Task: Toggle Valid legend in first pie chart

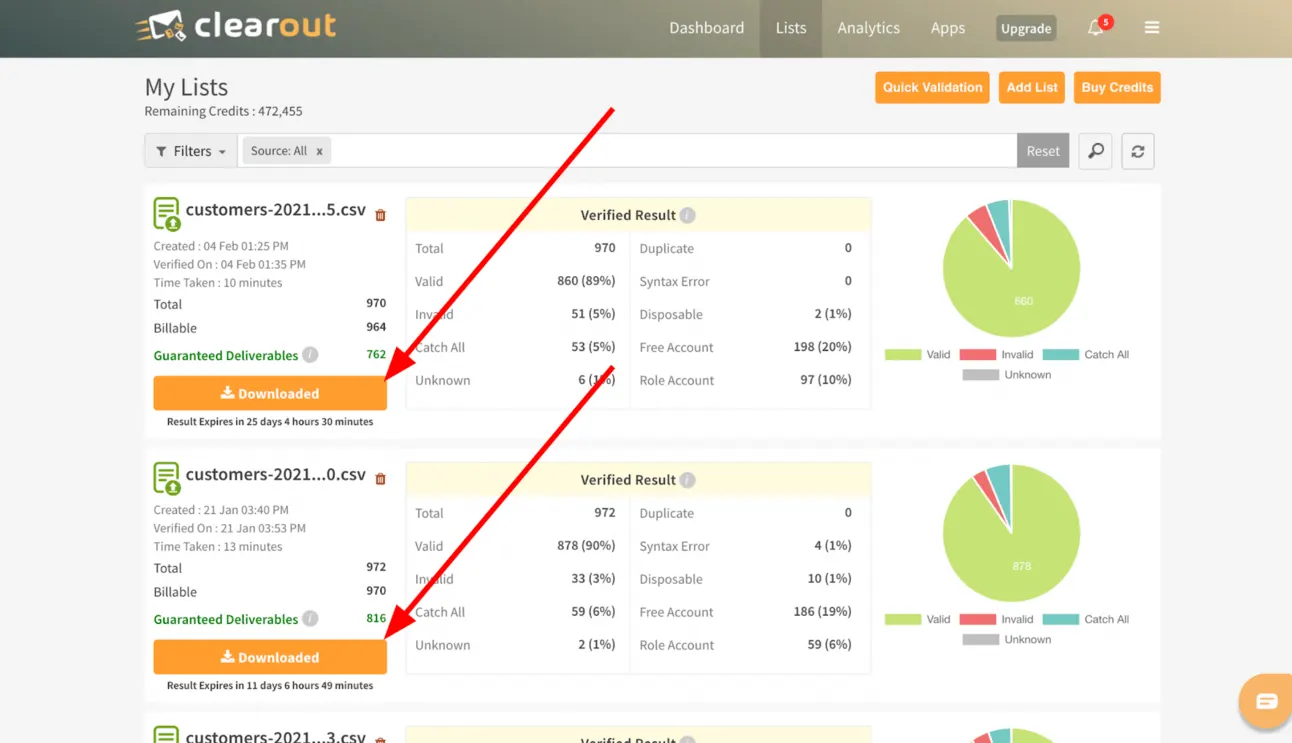Action: (918, 354)
